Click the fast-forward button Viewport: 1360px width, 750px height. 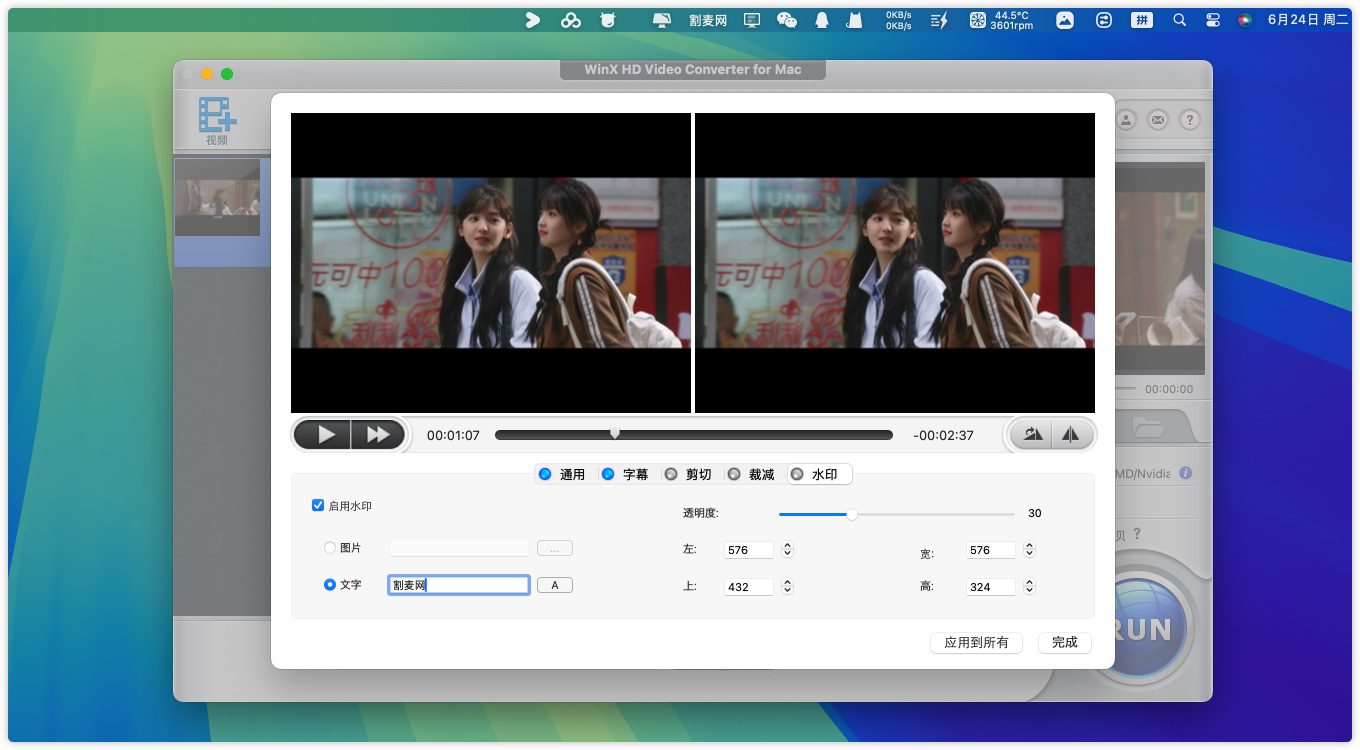(378, 435)
